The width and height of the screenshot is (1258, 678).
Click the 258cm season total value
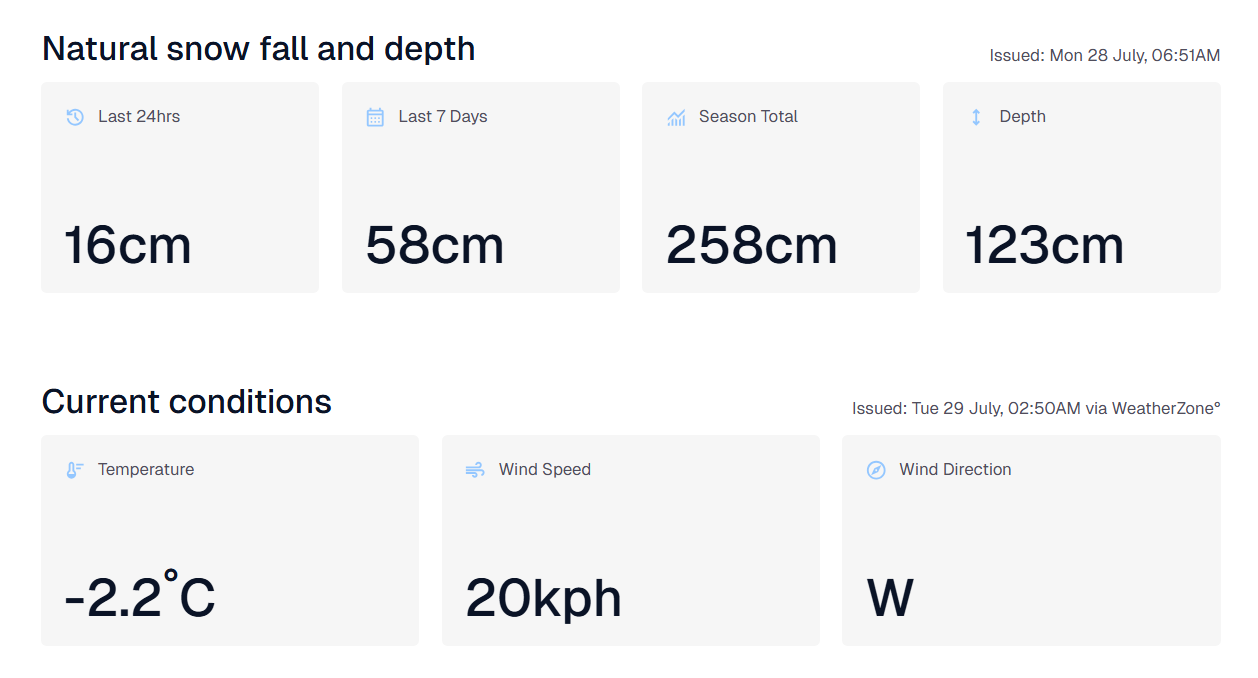pos(752,246)
